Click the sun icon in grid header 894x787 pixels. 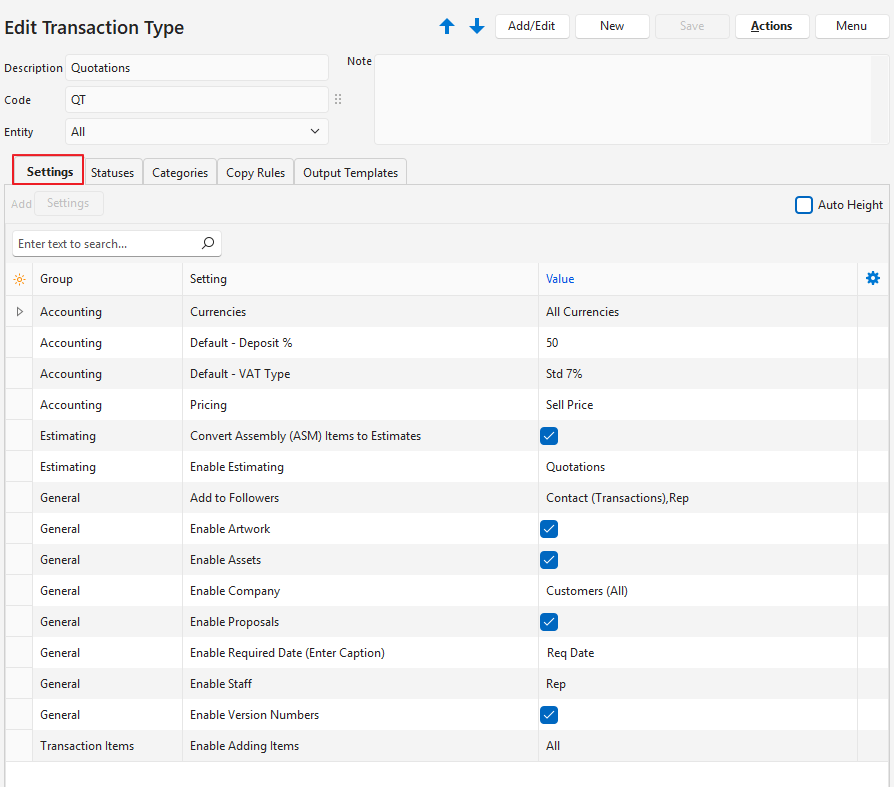pos(19,280)
